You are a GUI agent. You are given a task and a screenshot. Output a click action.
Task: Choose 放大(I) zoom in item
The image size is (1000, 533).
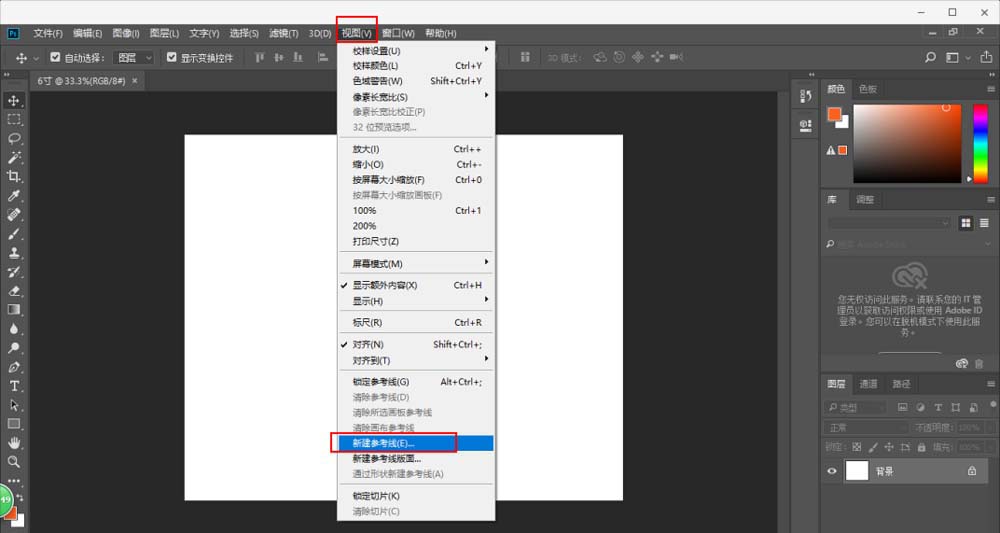pyautogui.click(x=416, y=149)
